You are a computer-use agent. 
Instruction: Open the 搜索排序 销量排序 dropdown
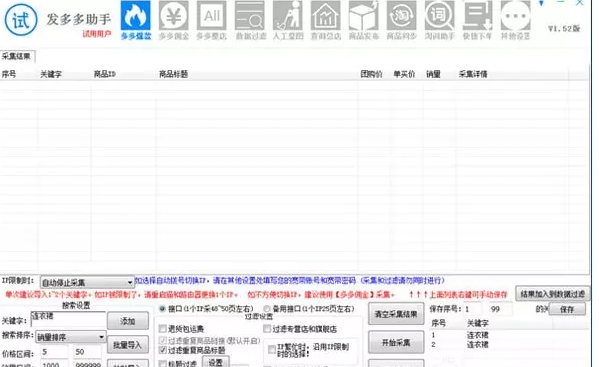71,337
